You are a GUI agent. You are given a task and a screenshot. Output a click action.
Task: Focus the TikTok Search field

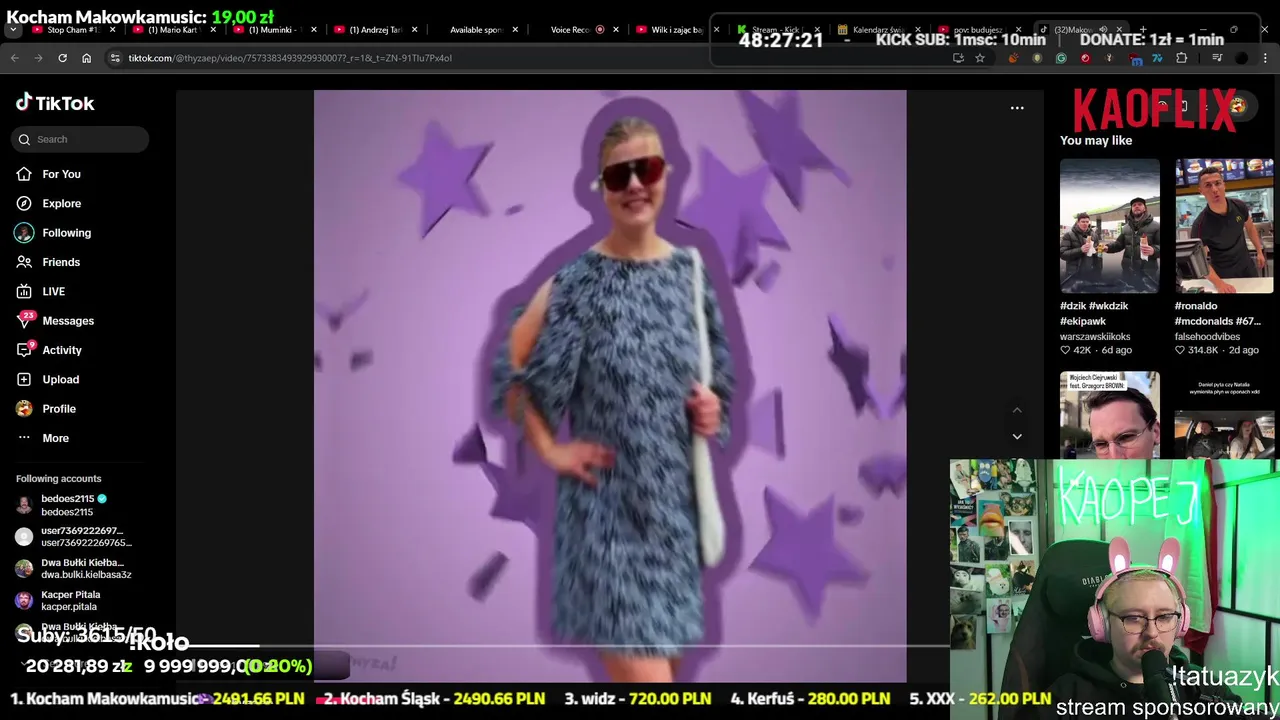point(81,139)
